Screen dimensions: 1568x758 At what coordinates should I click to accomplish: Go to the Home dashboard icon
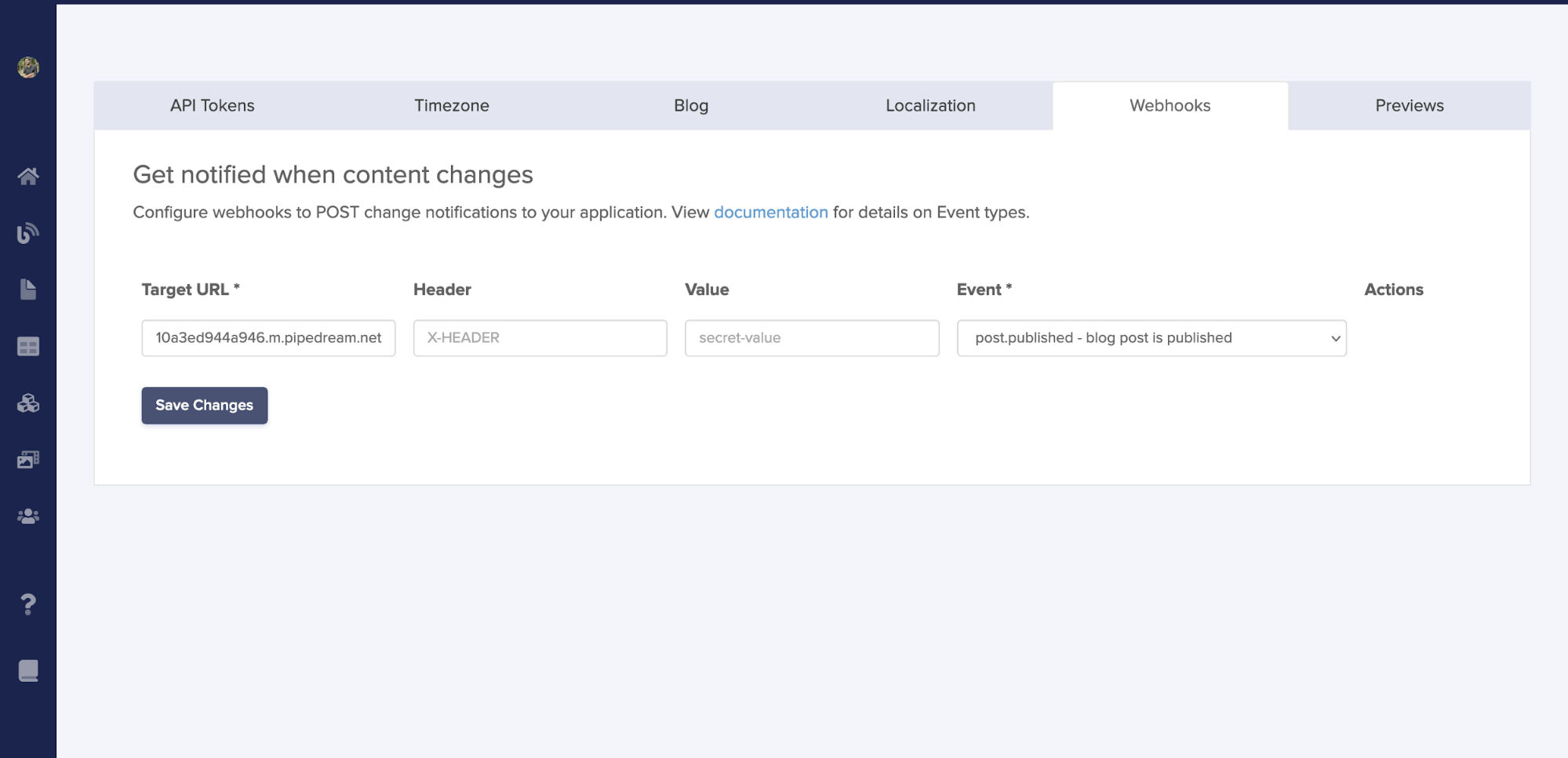pyautogui.click(x=28, y=177)
